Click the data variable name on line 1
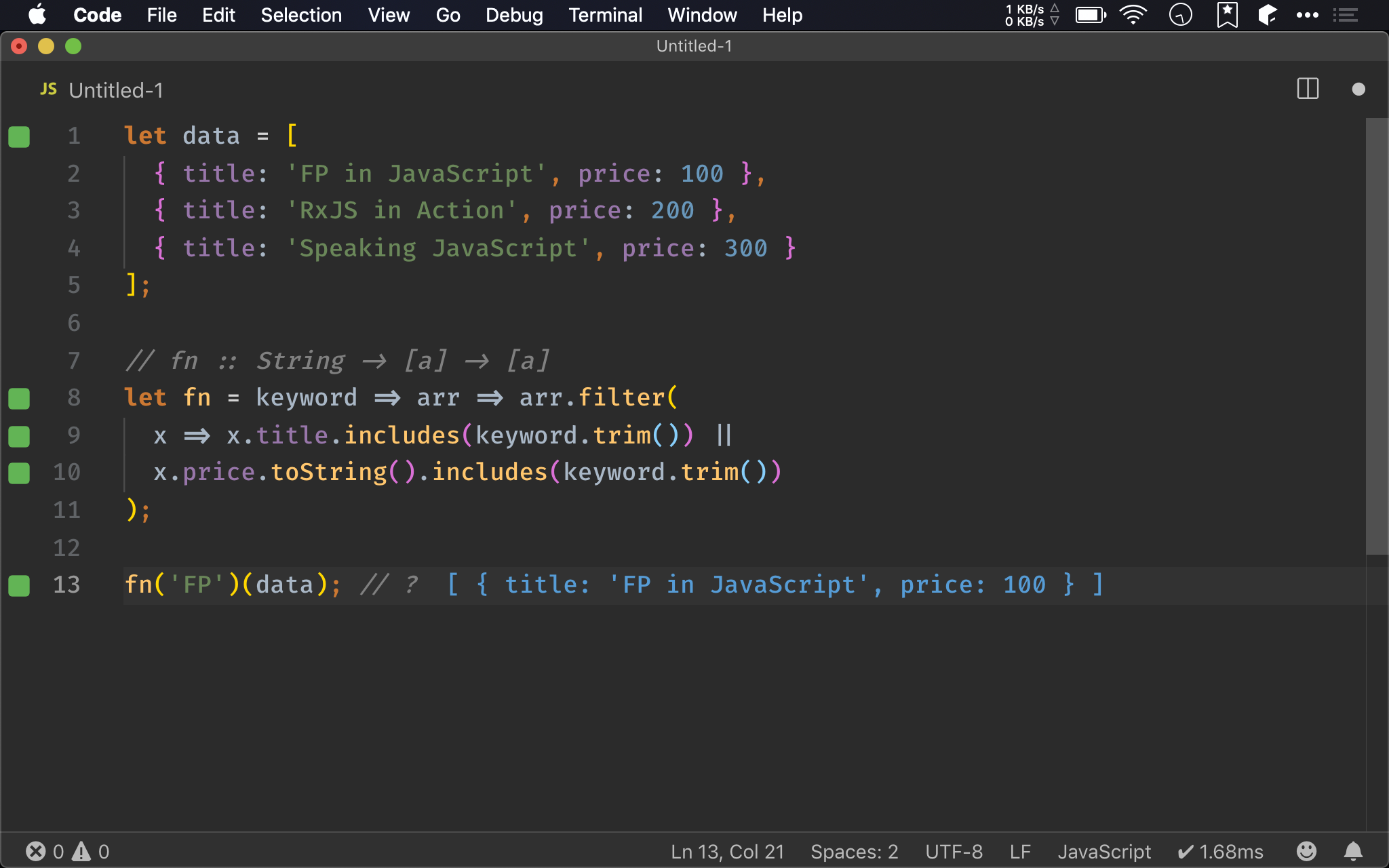The height and width of the screenshot is (868, 1389). [x=211, y=136]
